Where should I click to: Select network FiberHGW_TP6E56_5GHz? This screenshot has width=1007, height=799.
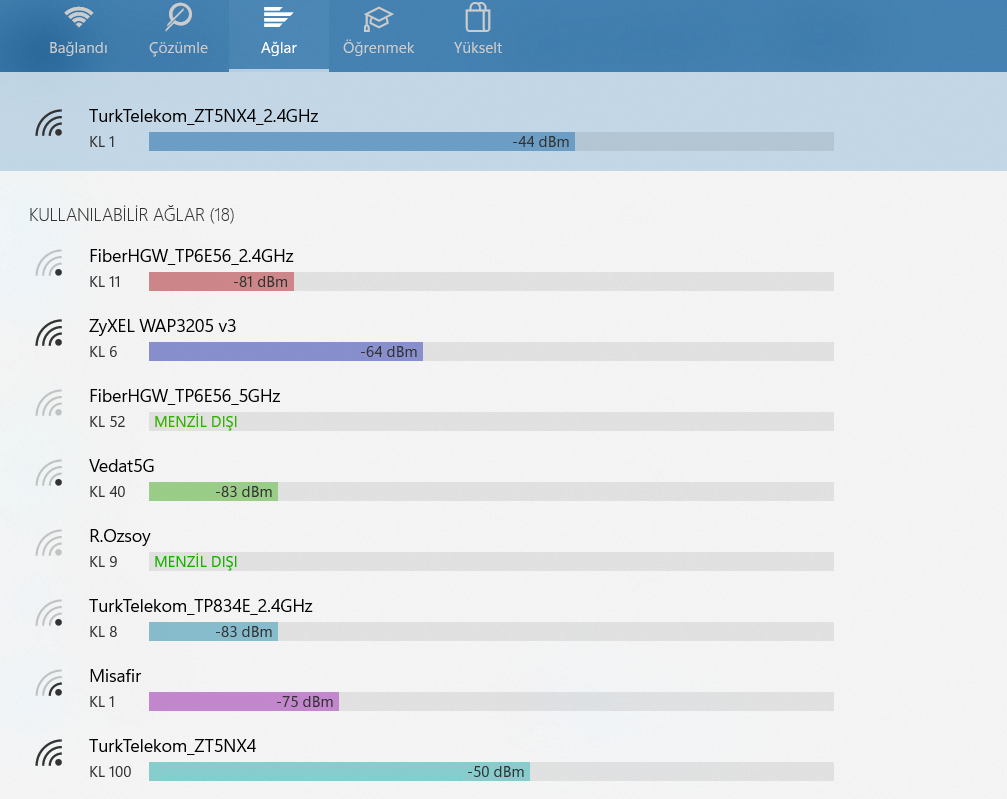[185, 396]
